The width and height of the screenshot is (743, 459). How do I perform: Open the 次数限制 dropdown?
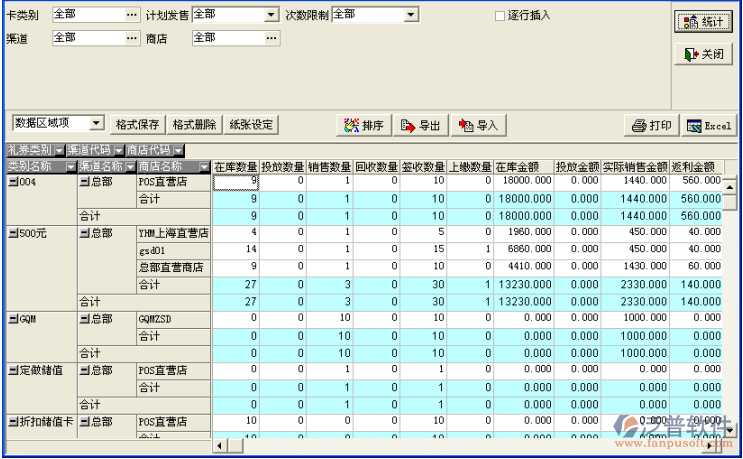[x=410, y=15]
